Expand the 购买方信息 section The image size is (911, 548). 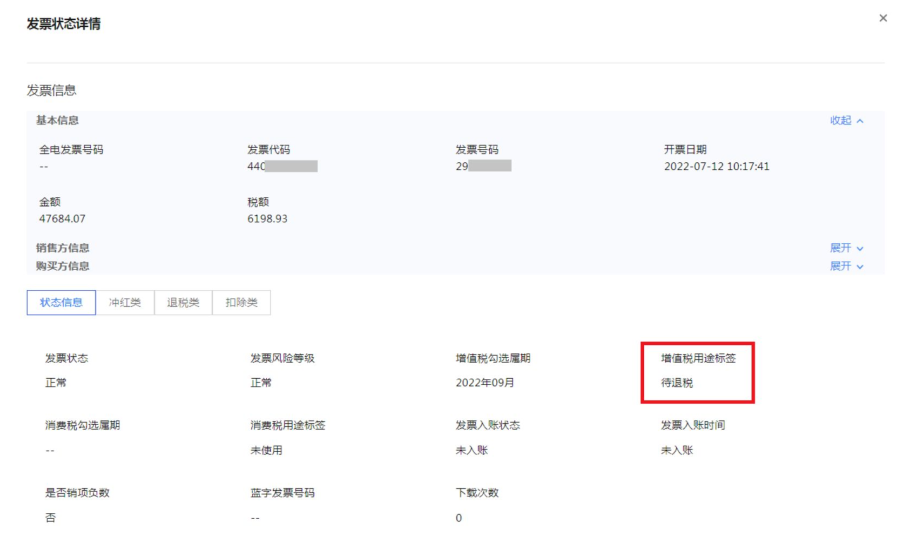coord(846,266)
